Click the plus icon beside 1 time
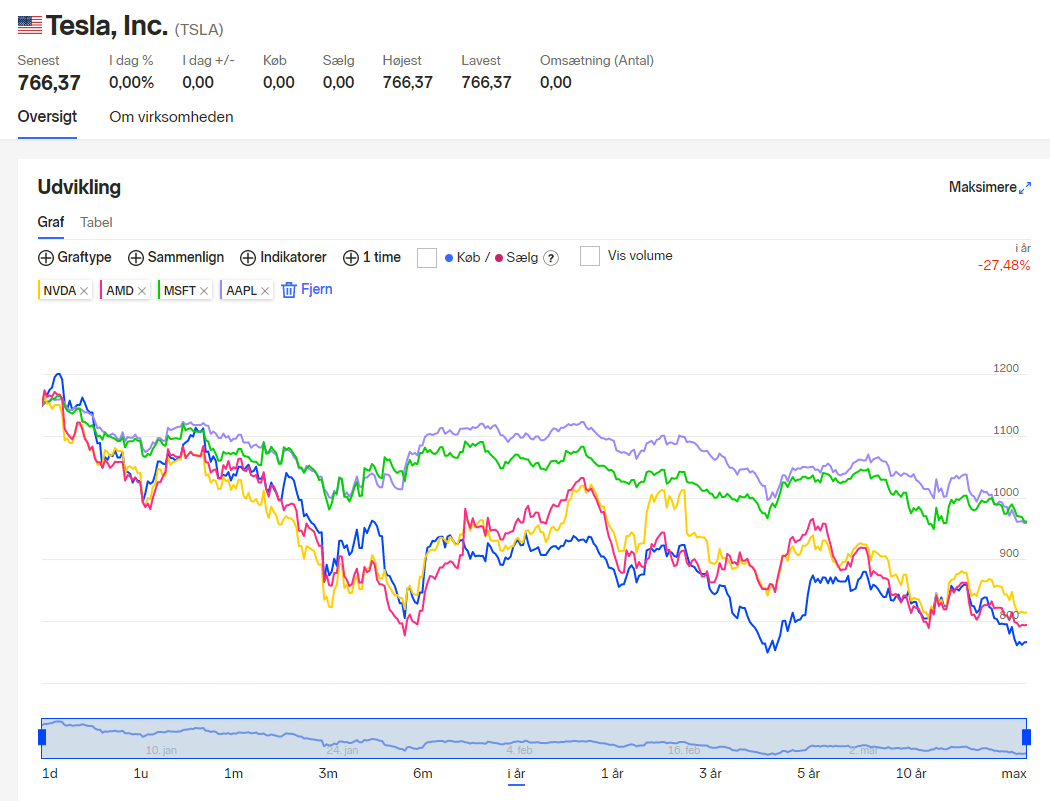 tap(351, 258)
